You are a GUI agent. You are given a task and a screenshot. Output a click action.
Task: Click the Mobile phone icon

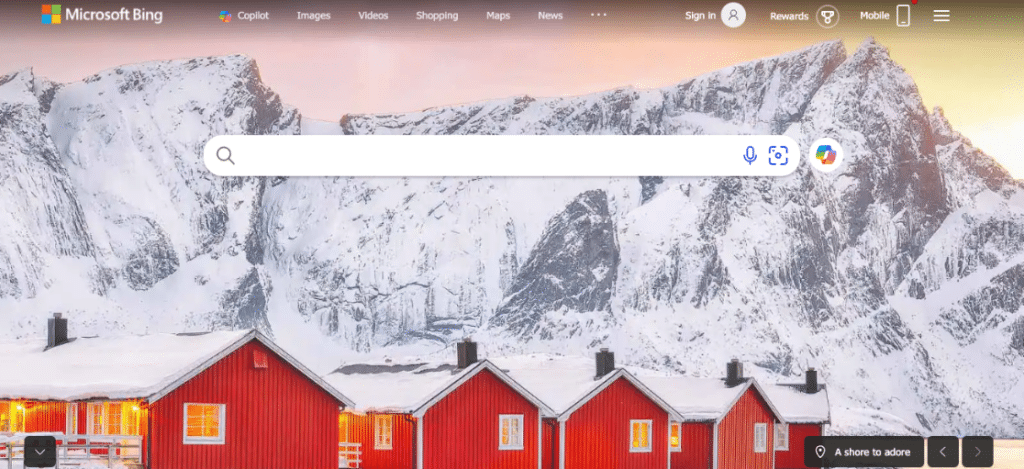coord(903,16)
